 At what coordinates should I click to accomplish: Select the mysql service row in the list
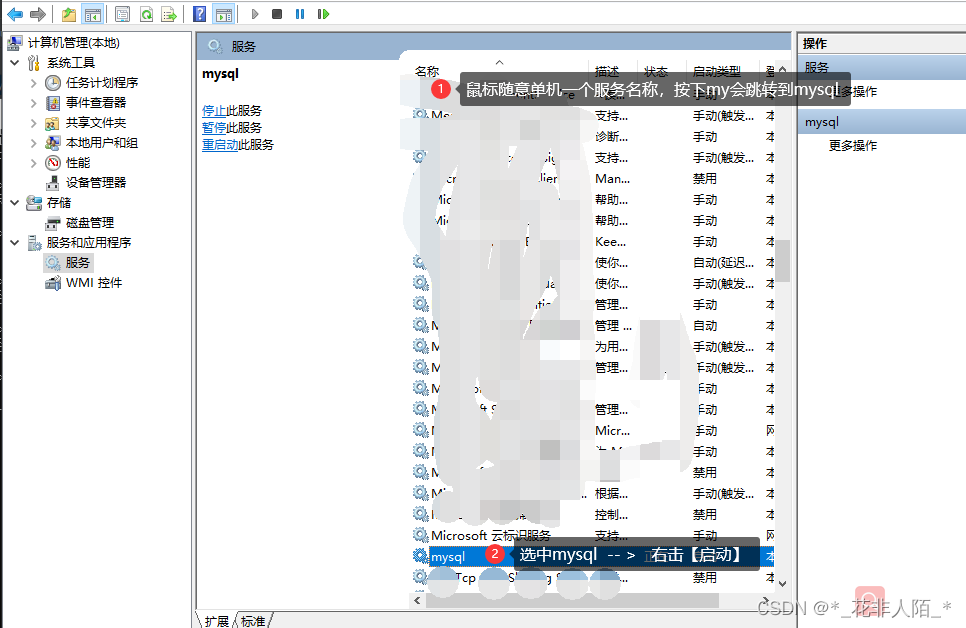447,557
